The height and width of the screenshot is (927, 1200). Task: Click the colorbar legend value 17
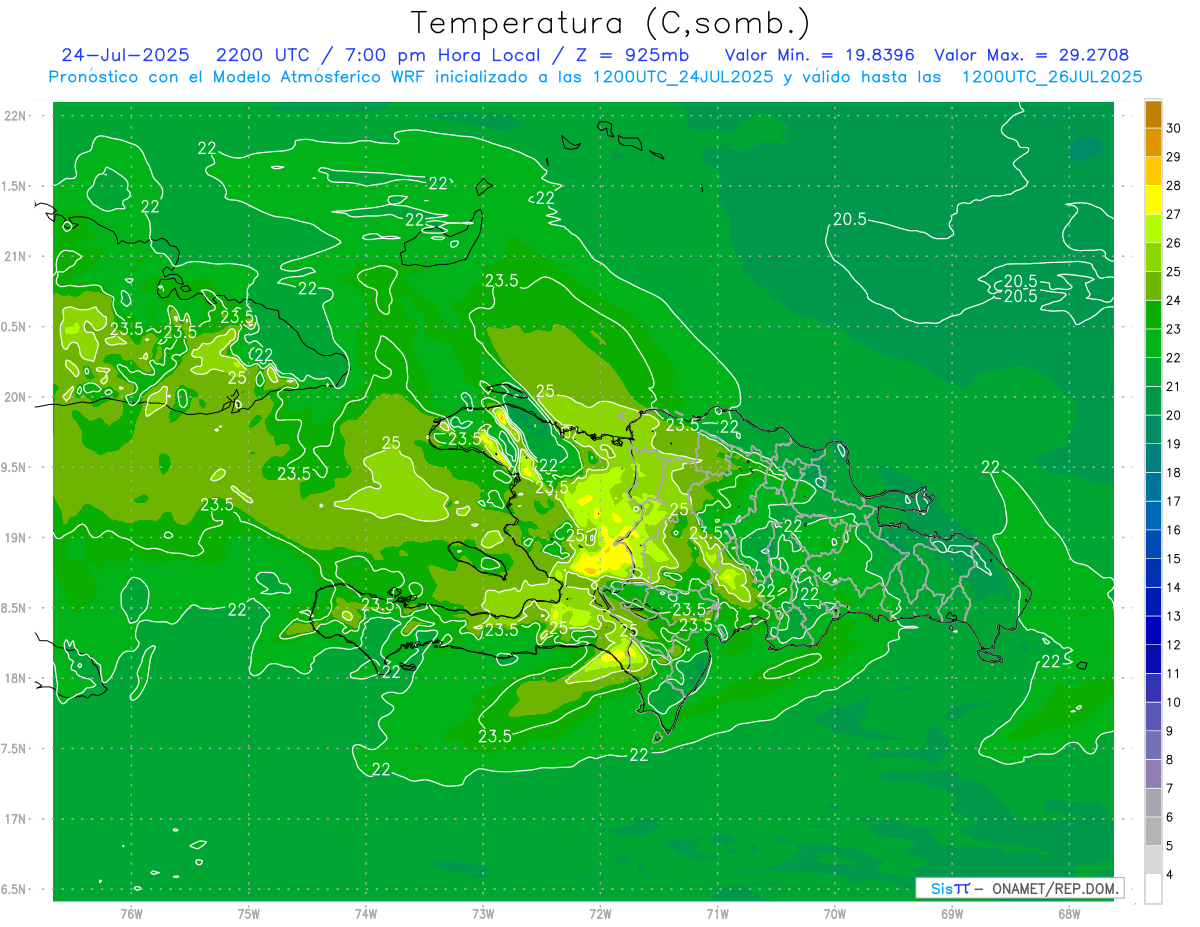tap(1173, 501)
